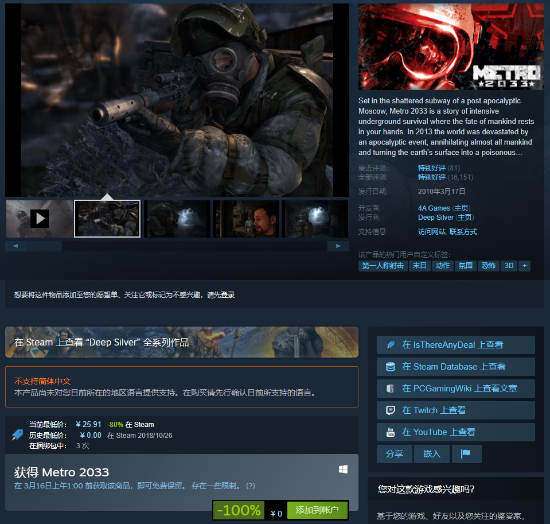This screenshot has width=550, height=524.
Task: Click the Steam Database icon
Action: [390, 367]
